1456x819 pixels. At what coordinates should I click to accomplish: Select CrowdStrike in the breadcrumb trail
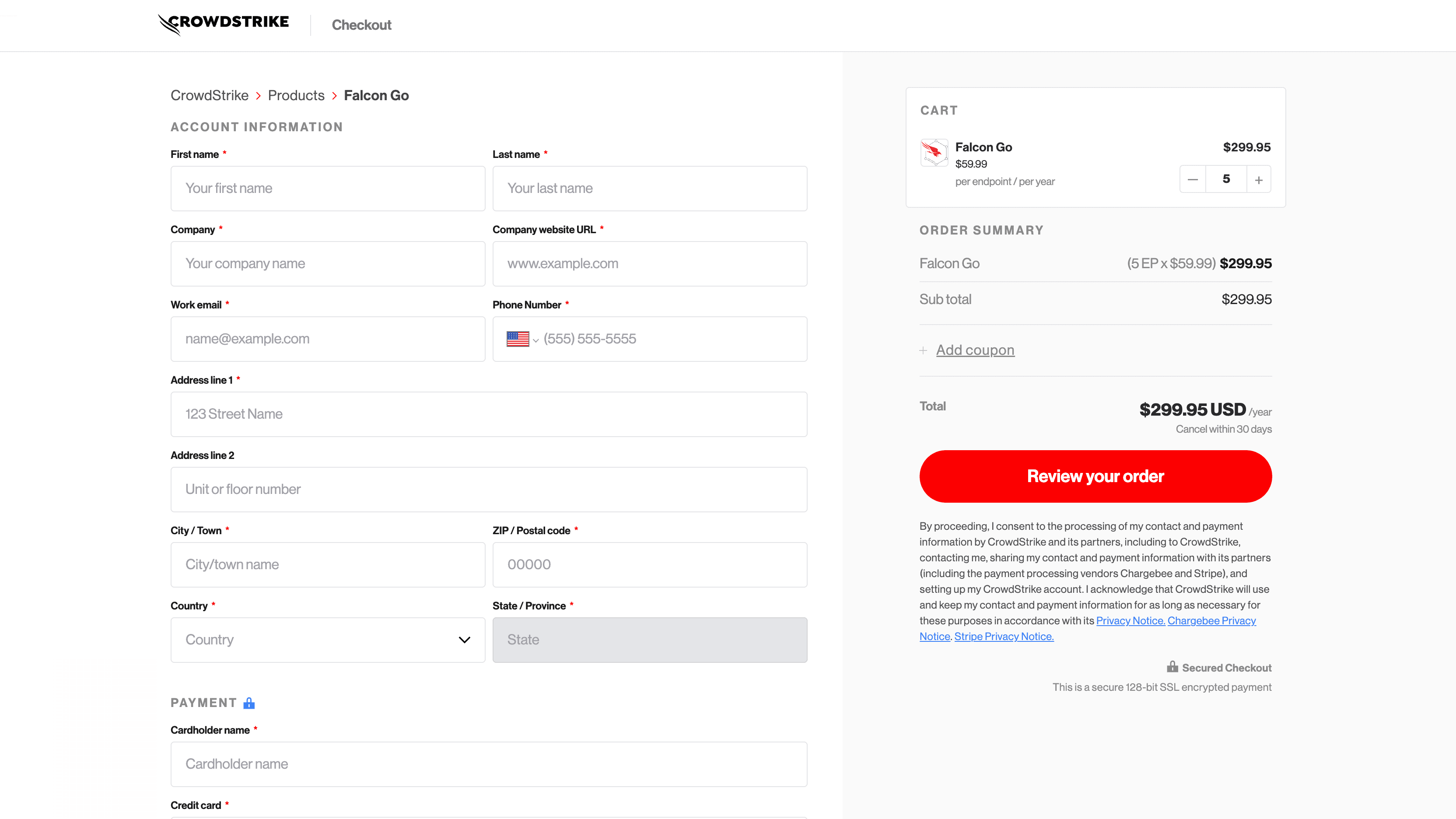pyautogui.click(x=209, y=95)
